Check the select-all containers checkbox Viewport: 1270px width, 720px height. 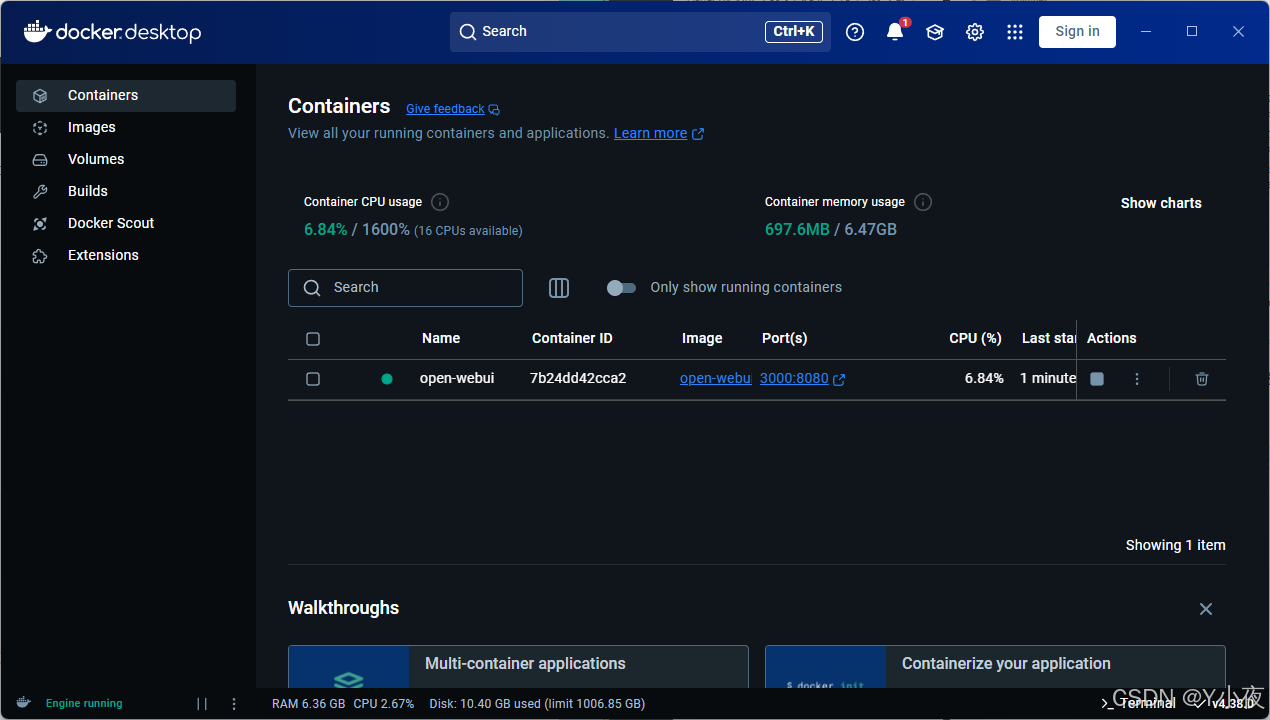[313, 339]
